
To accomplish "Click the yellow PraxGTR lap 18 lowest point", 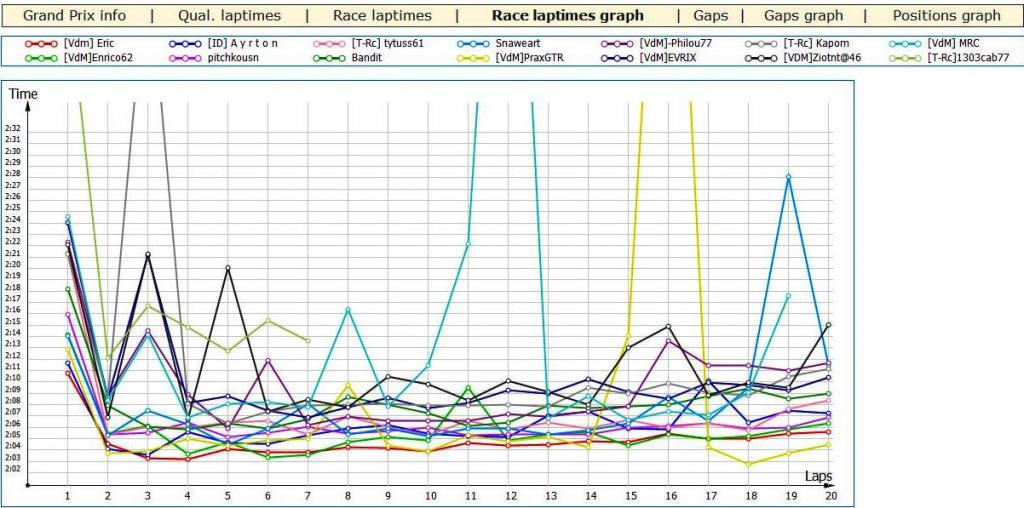I will 748,464.
